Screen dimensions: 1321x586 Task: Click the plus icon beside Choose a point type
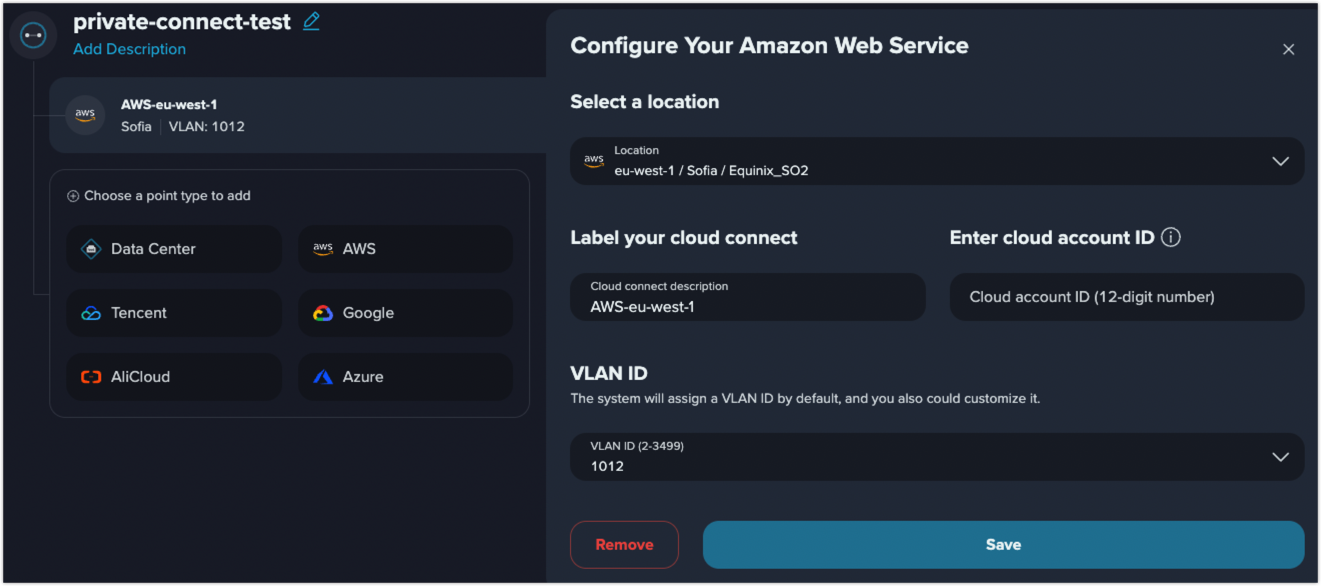tap(73, 196)
